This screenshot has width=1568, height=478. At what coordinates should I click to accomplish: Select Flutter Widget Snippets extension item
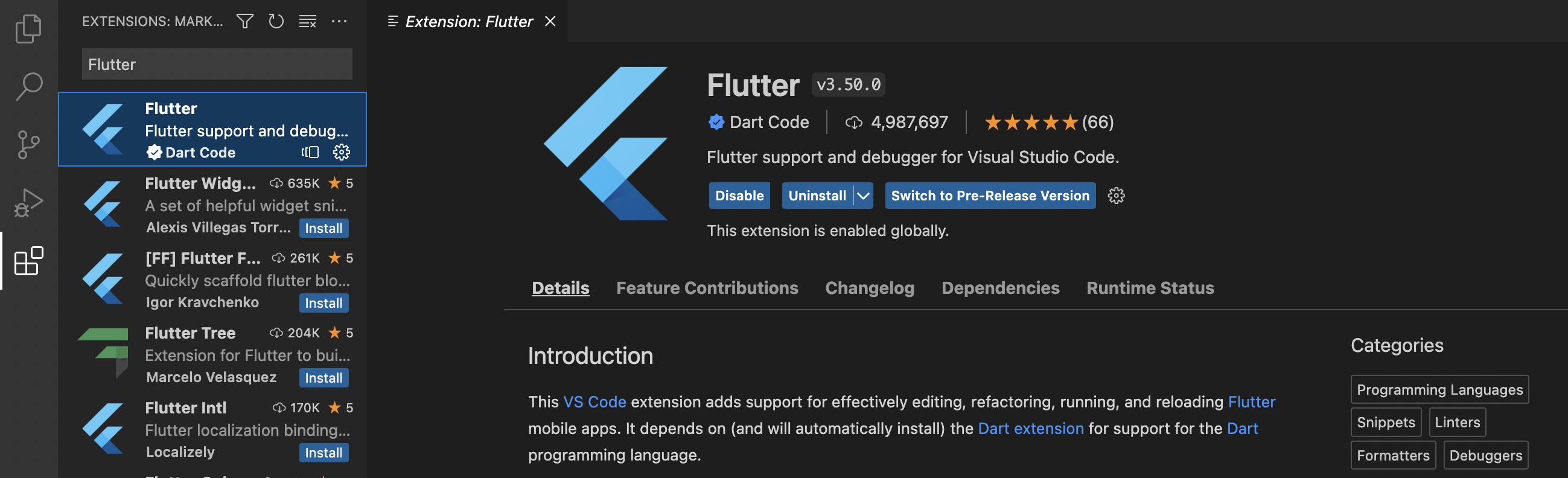(212, 205)
